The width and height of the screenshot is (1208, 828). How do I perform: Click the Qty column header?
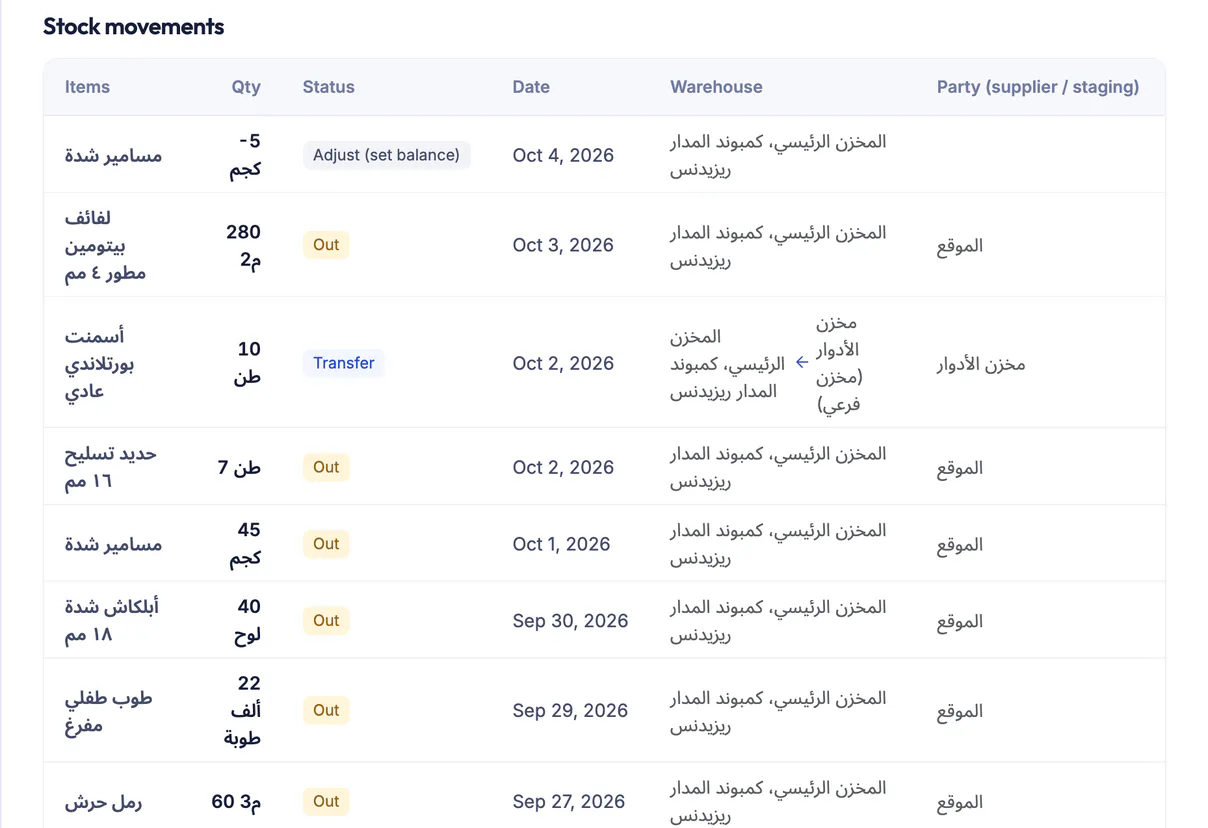pos(246,87)
